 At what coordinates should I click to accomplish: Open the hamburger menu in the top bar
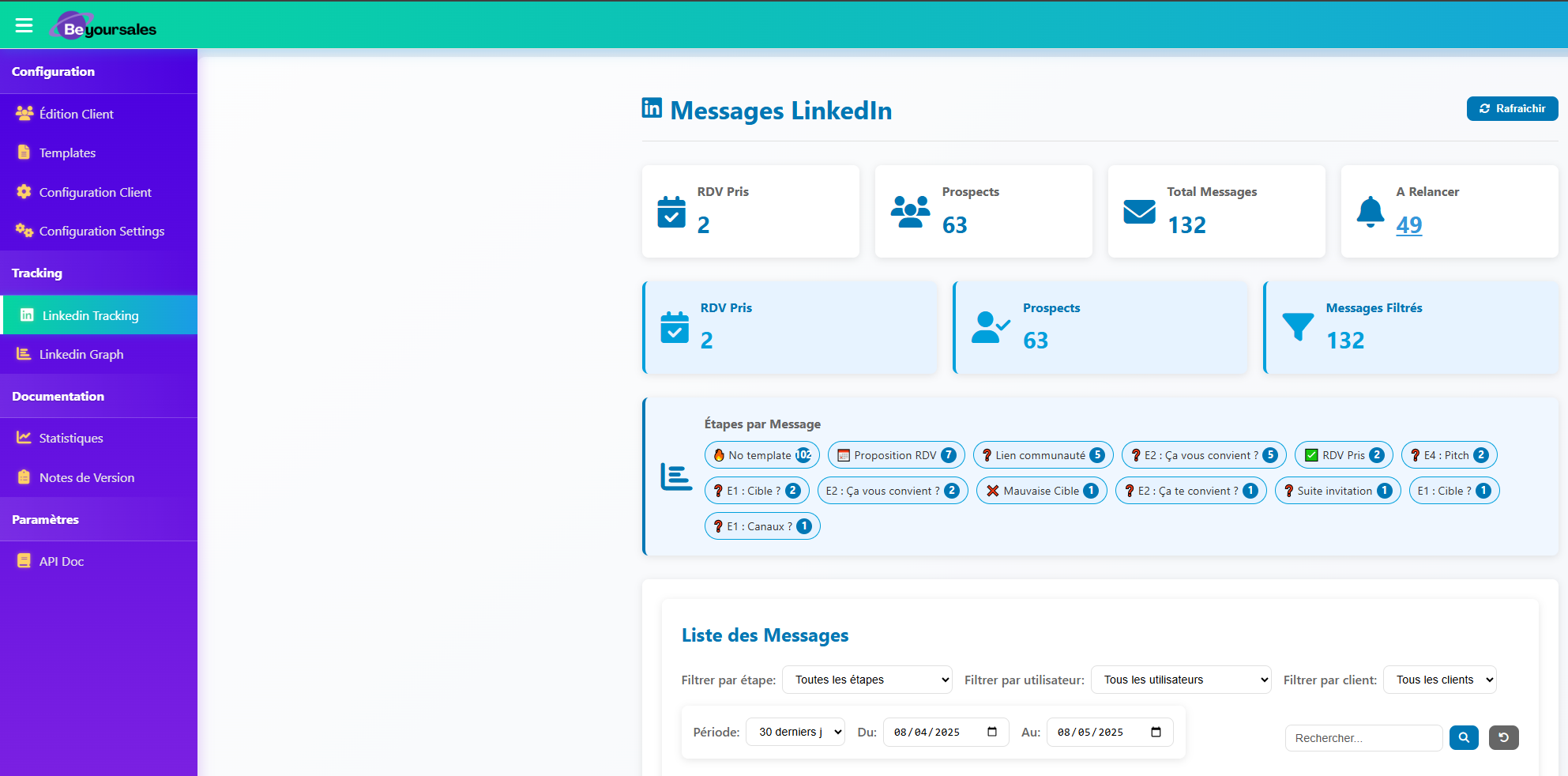[x=24, y=24]
